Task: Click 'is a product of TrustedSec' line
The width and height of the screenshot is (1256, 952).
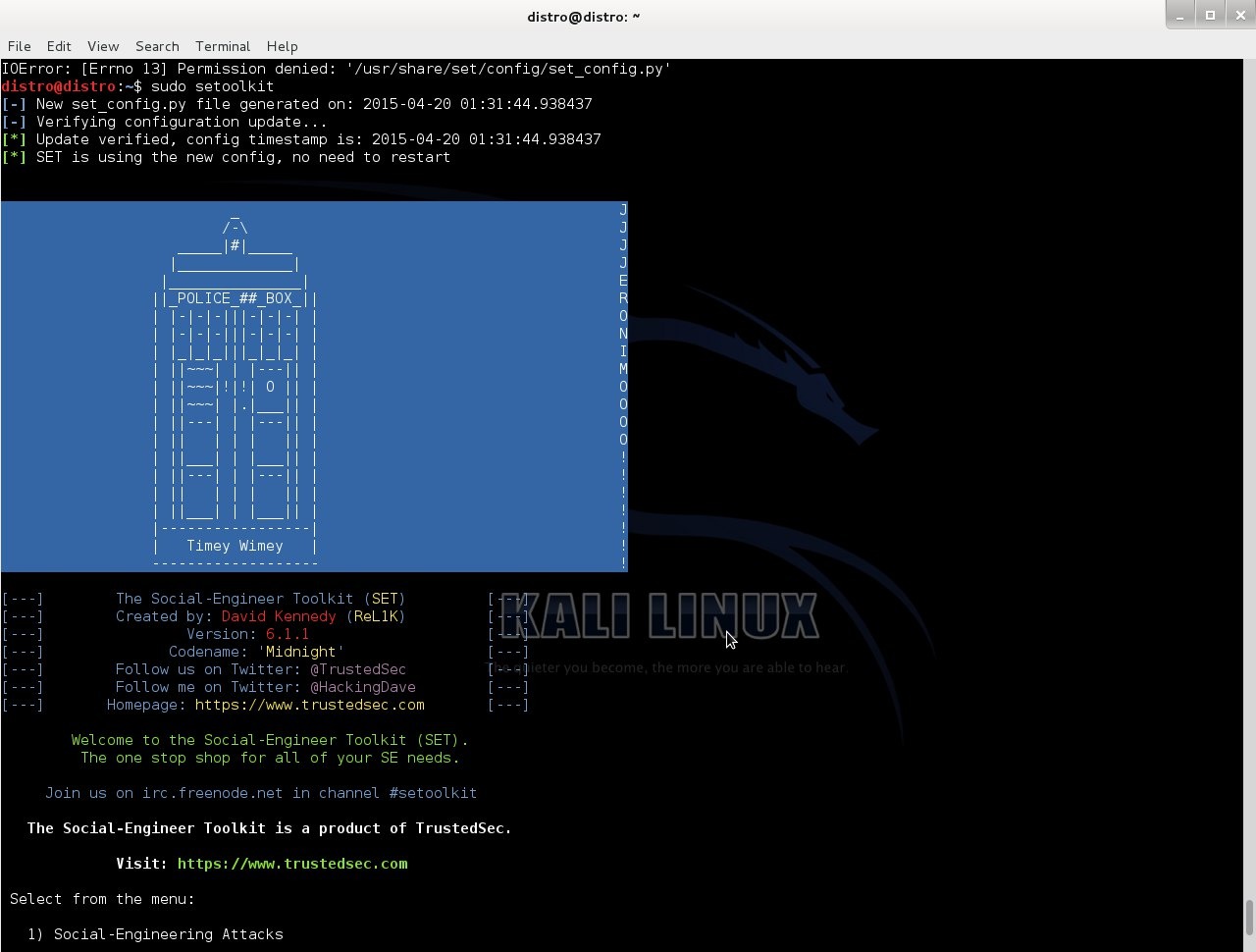Action: click(270, 828)
